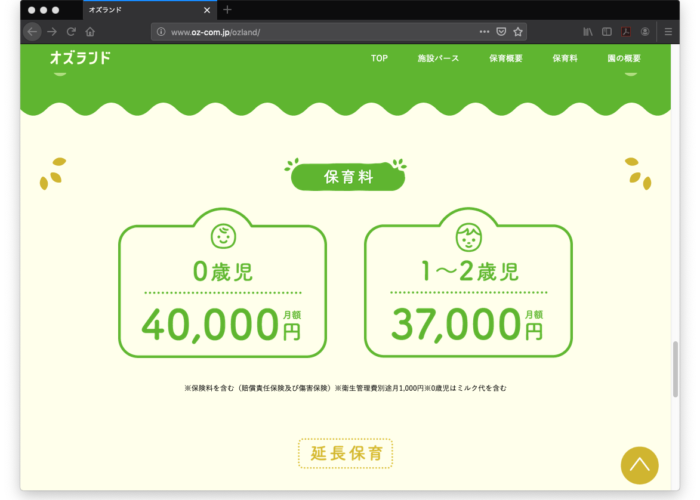Open a new tab with plus button
The image size is (700, 500).
pos(227,10)
